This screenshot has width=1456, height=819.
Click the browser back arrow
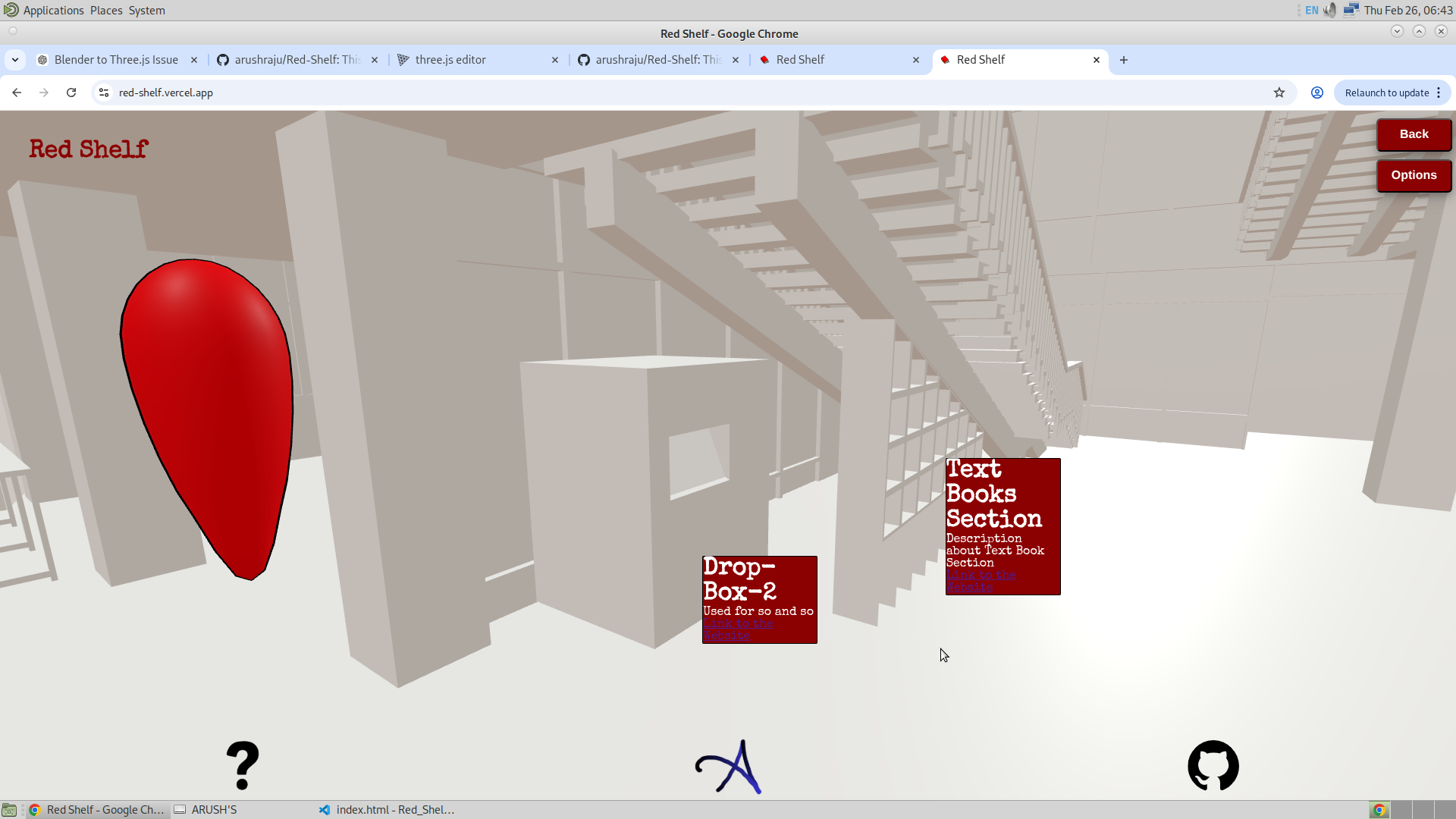(x=17, y=93)
